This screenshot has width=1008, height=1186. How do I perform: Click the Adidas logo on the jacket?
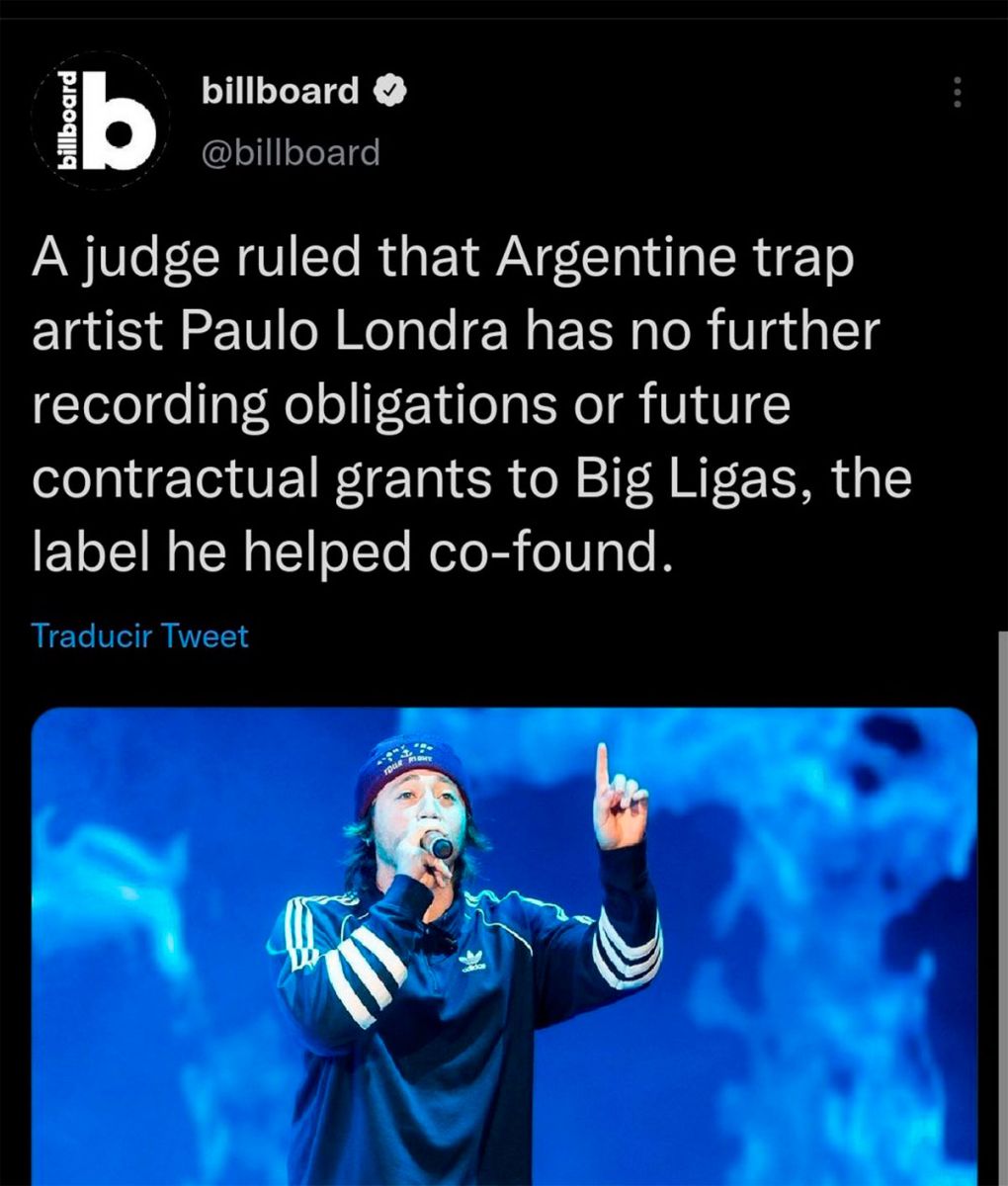473,962
